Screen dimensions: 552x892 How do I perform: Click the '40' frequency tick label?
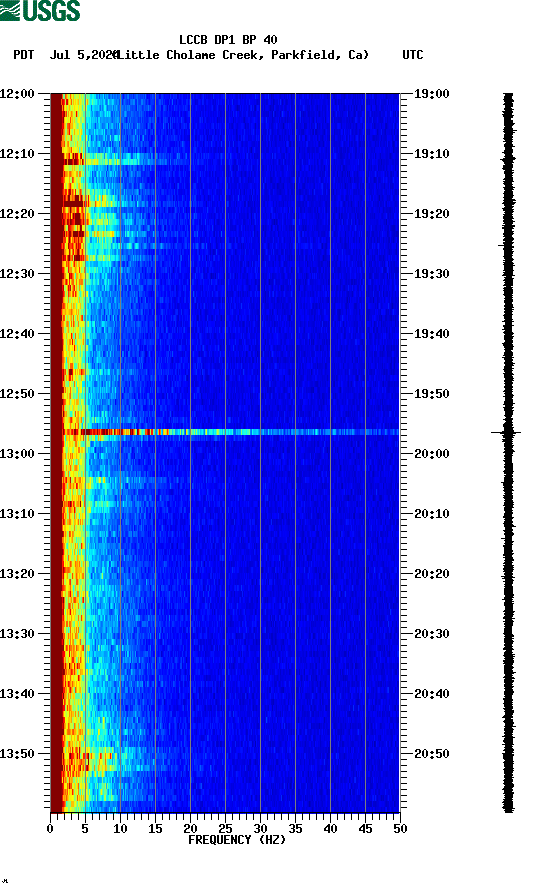coord(330,829)
